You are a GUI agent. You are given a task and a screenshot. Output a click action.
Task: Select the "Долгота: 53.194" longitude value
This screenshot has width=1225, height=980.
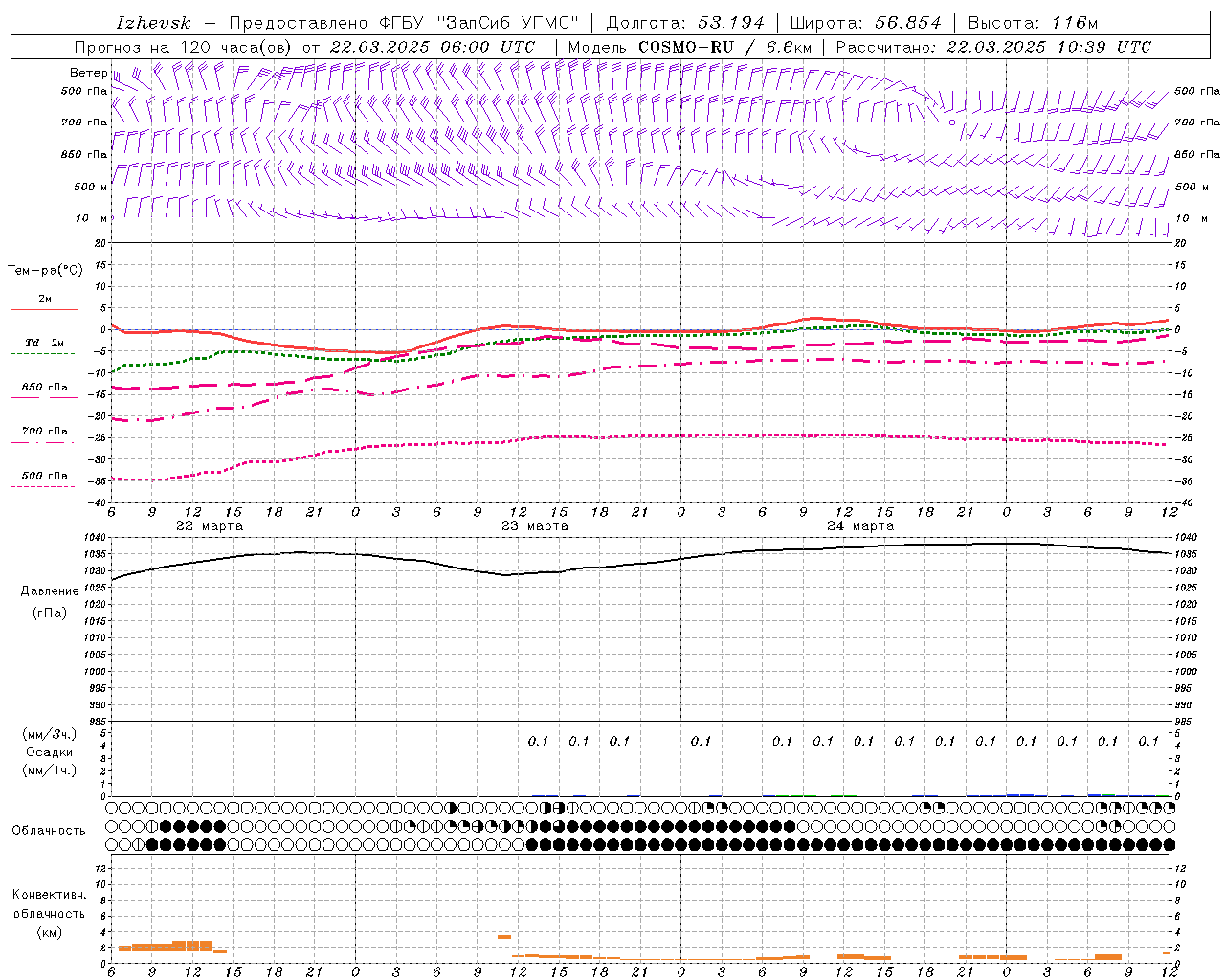(685, 23)
